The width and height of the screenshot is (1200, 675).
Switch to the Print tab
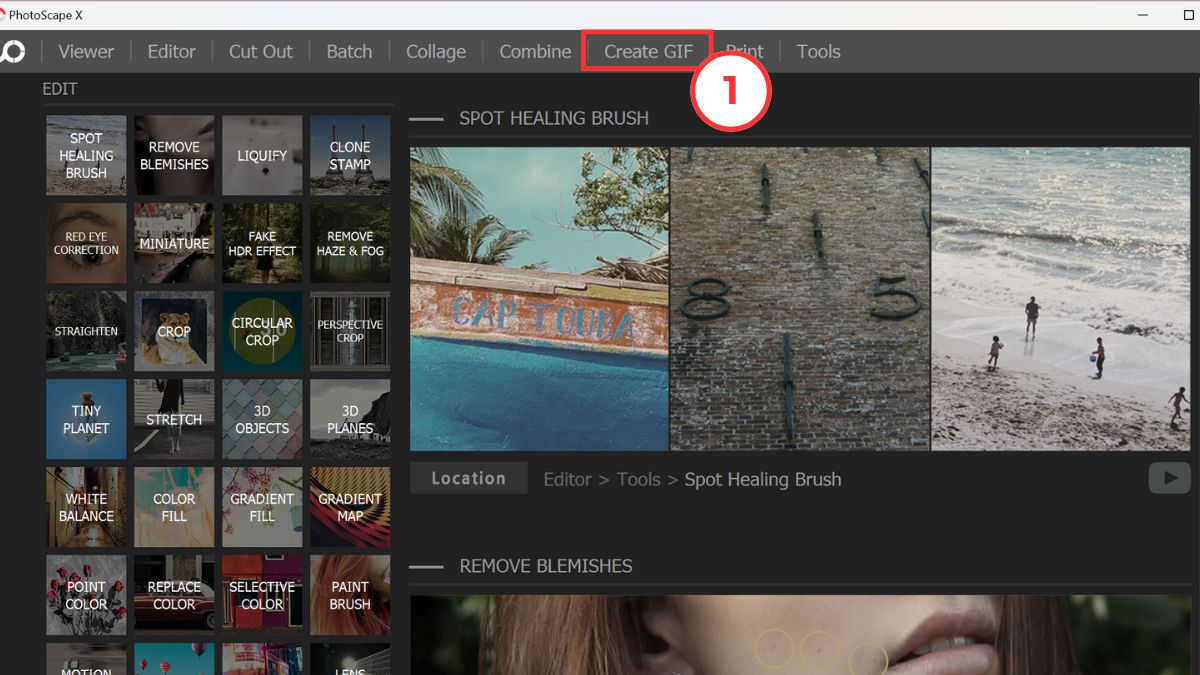point(745,51)
